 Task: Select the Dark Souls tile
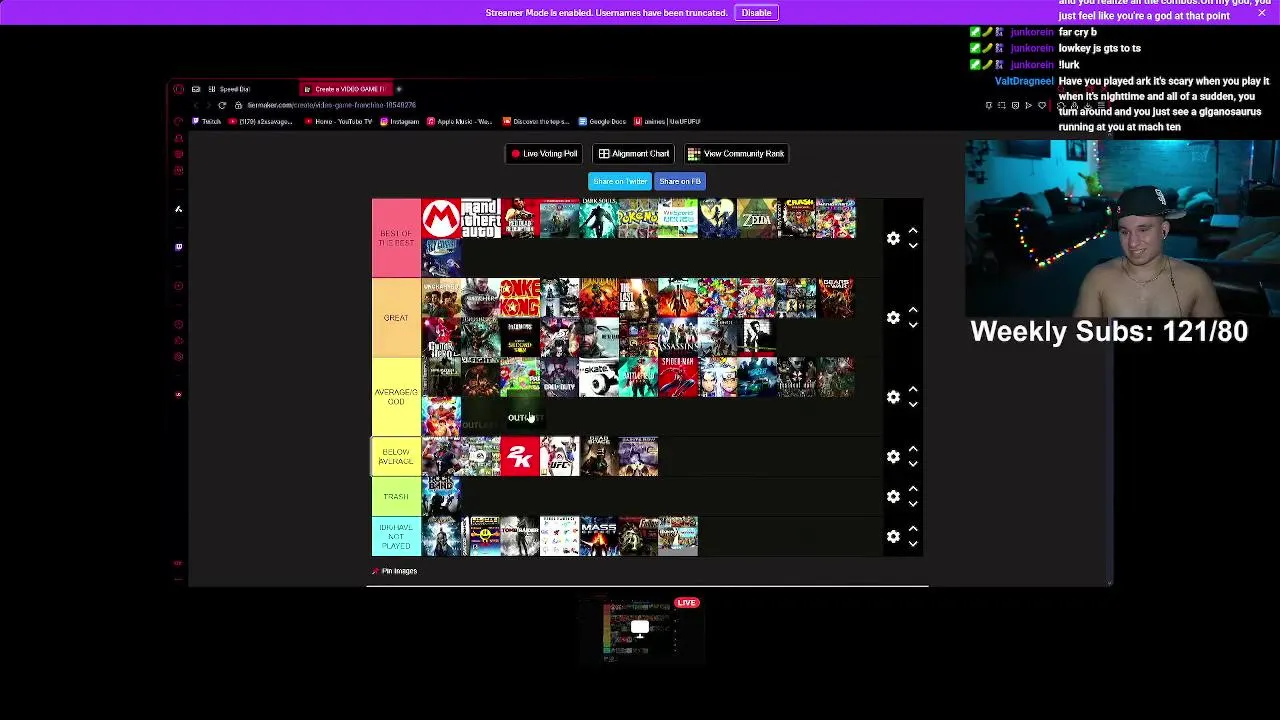pyautogui.click(x=599, y=219)
